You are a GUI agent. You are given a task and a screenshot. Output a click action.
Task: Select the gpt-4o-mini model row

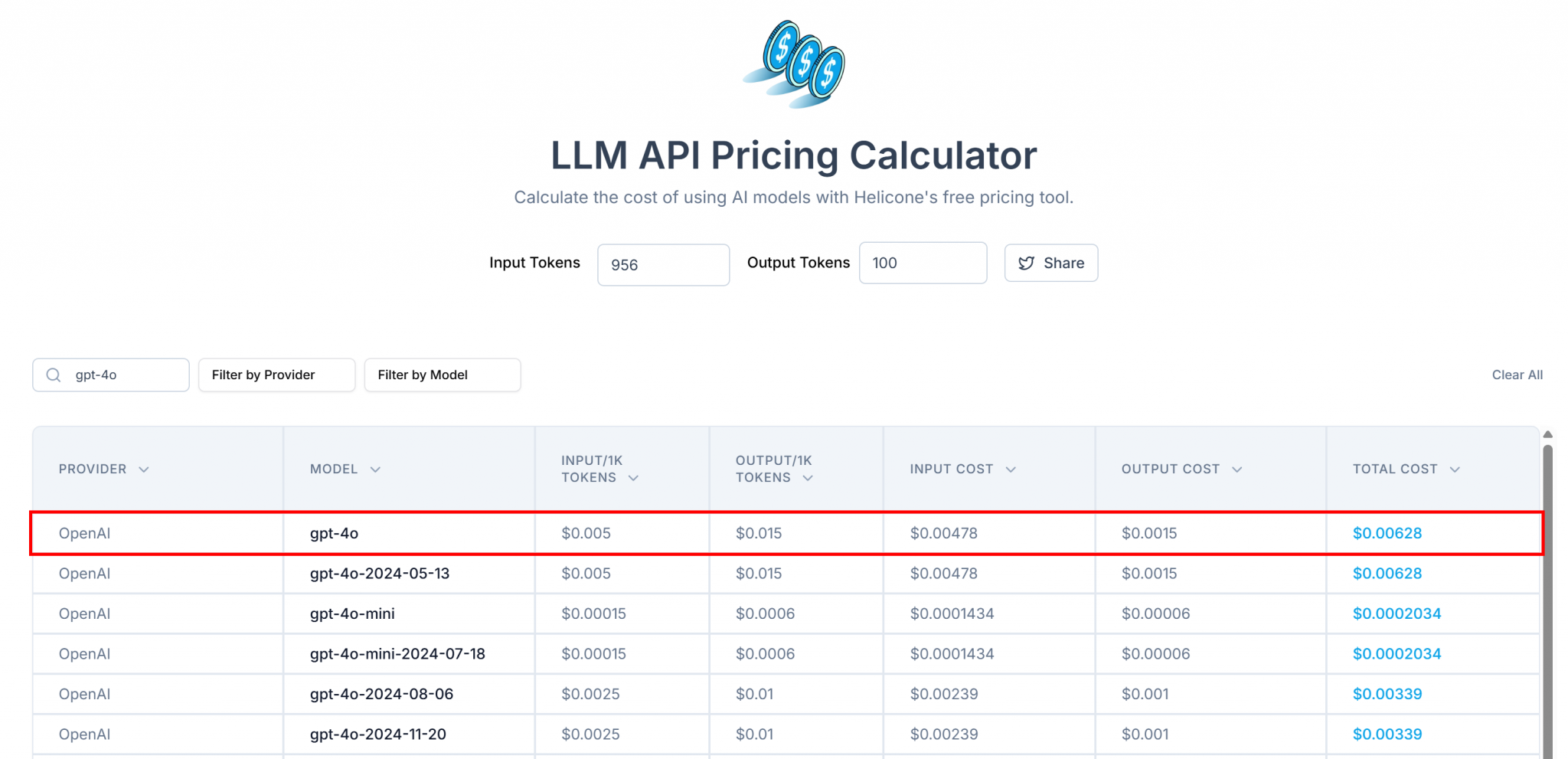point(352,613)
